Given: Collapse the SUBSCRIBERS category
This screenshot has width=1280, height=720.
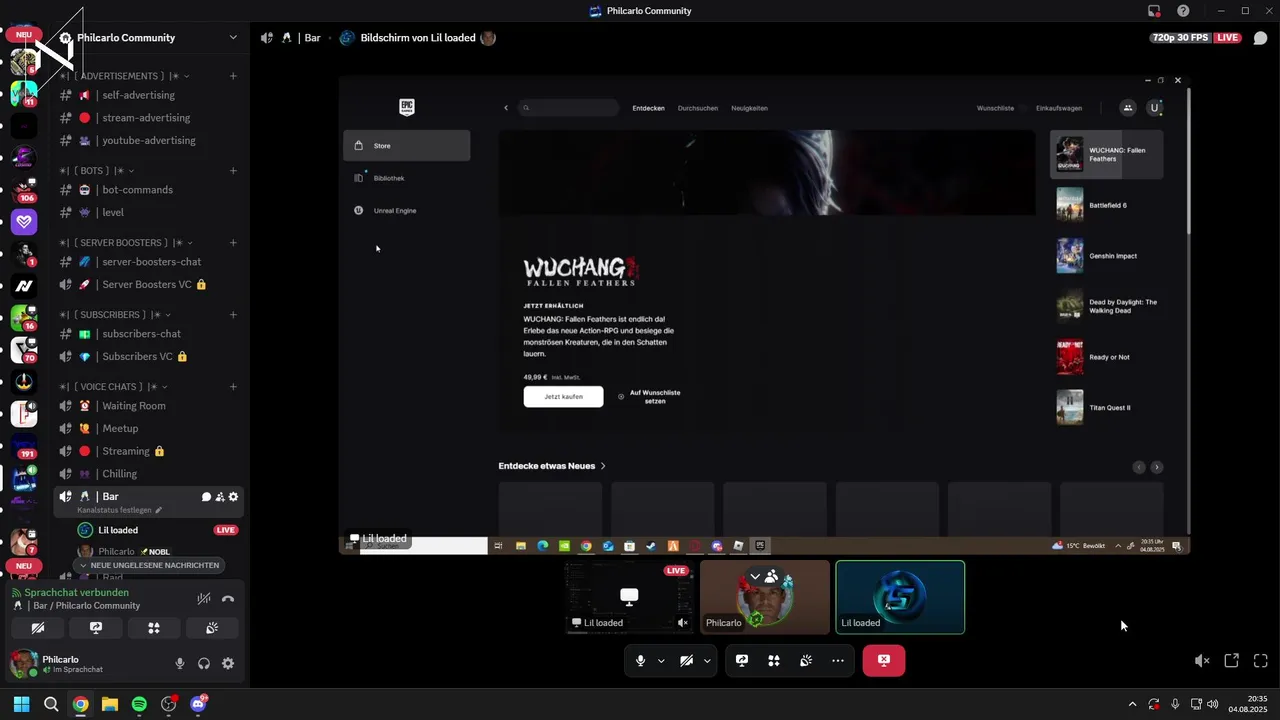Looking at the screenshot, I should 115,315.
